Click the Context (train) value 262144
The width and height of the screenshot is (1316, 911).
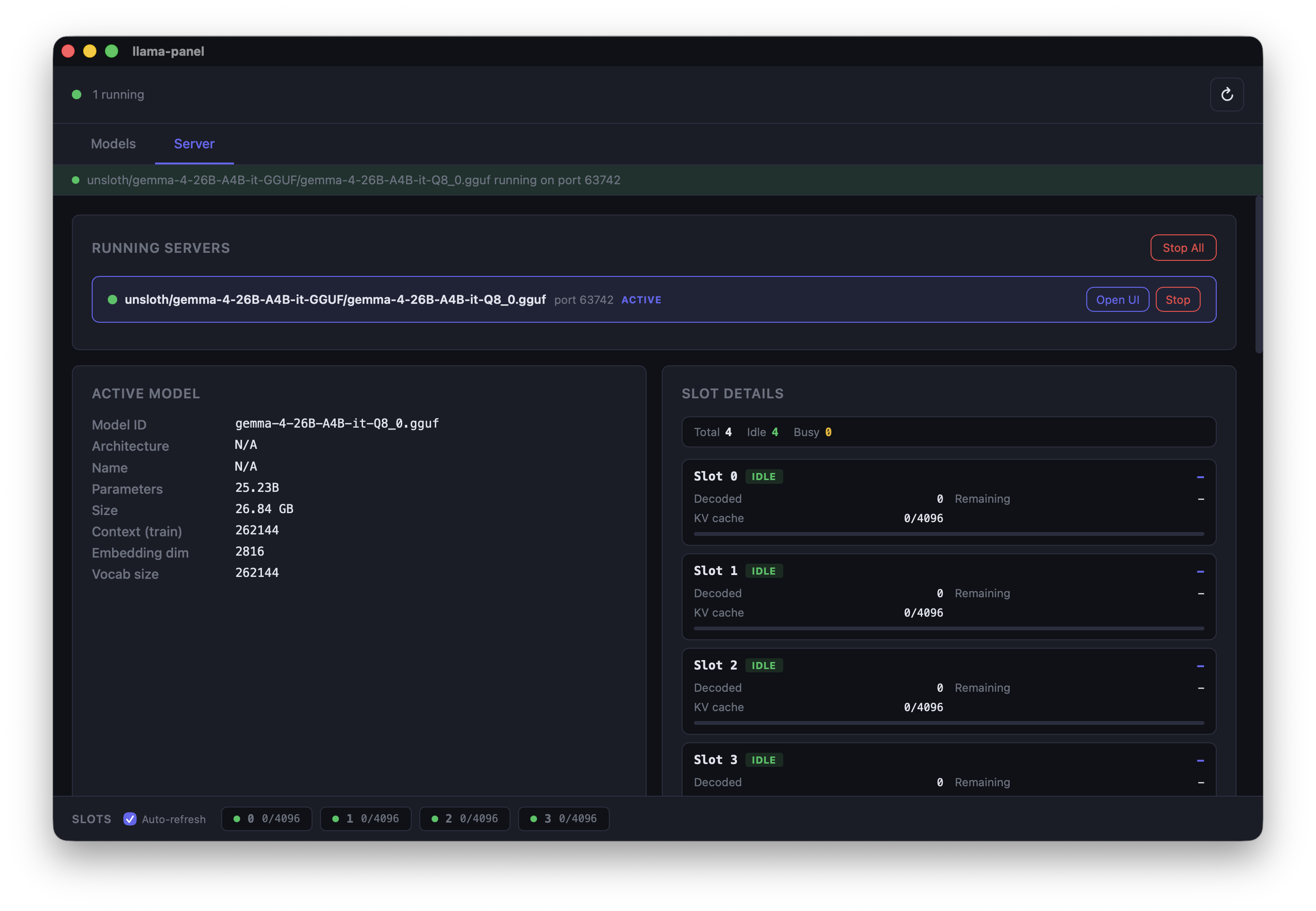(257, 530)
